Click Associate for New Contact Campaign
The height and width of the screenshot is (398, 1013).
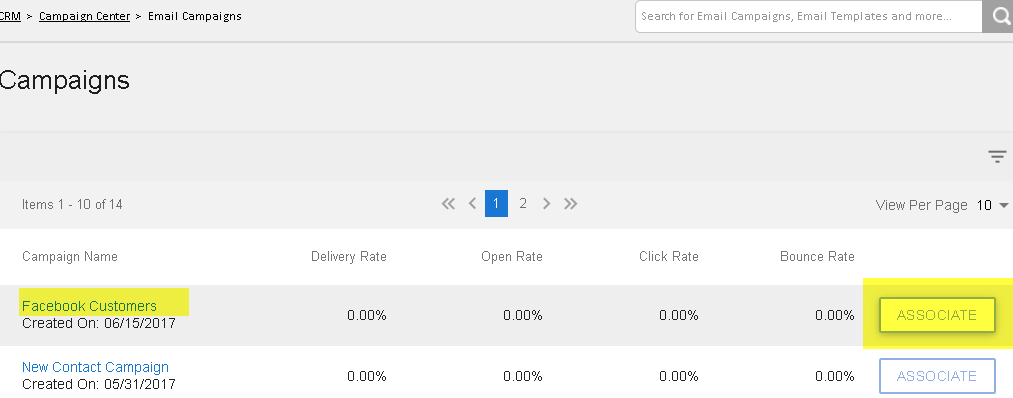pos(937,376)
